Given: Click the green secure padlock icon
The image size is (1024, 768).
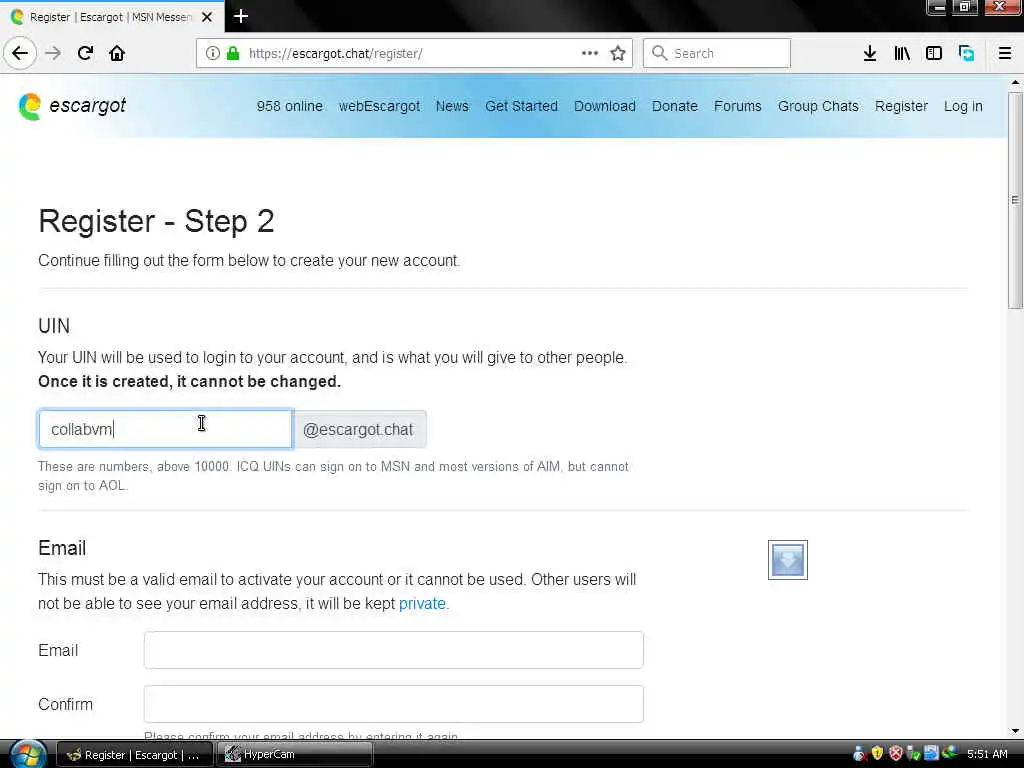Looking at the screenshot, I should [232, 53].
